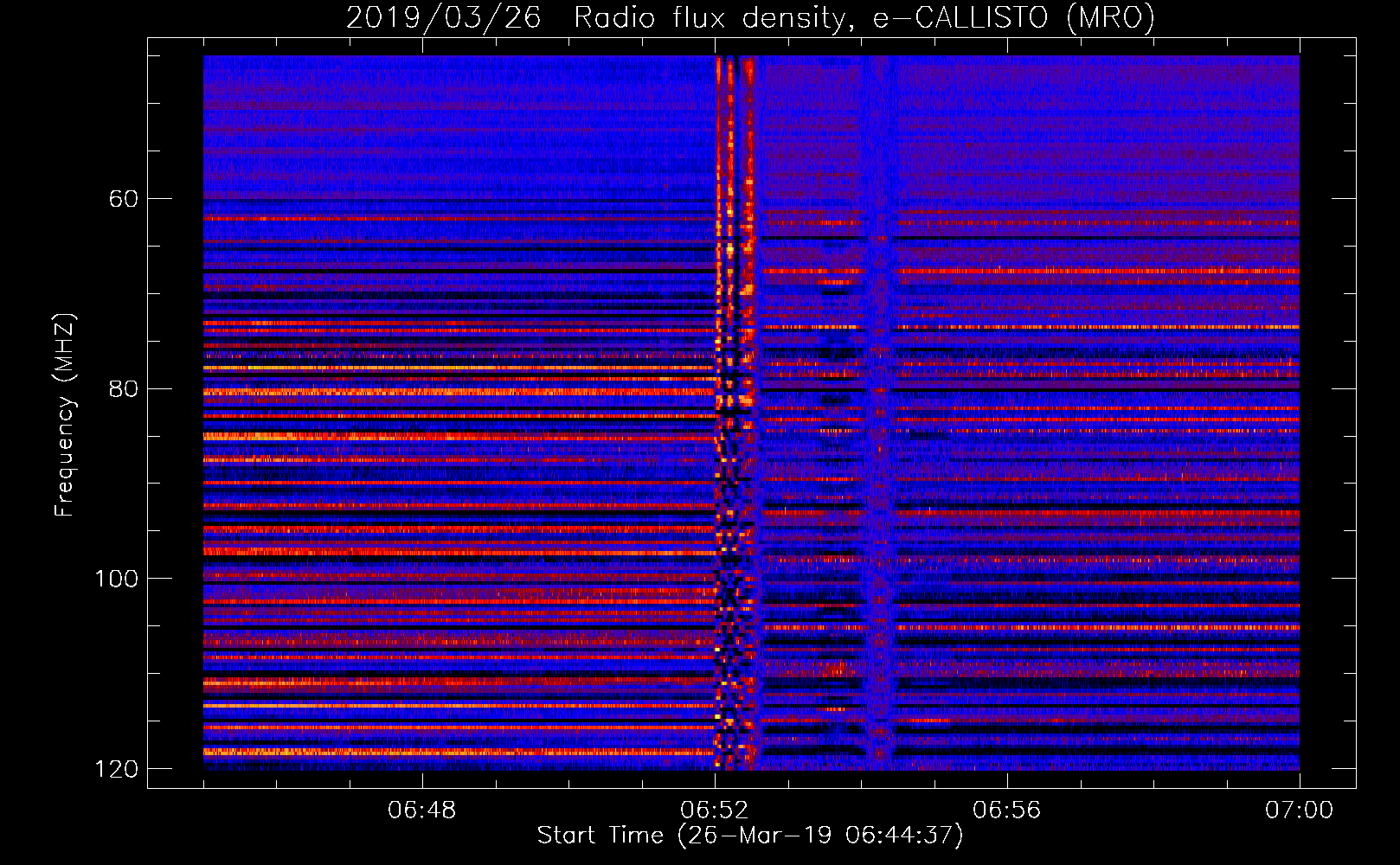Click the date '2019/03/26' in the title
The height and width of the screenshot is (865, 1400).
[443, 18]
